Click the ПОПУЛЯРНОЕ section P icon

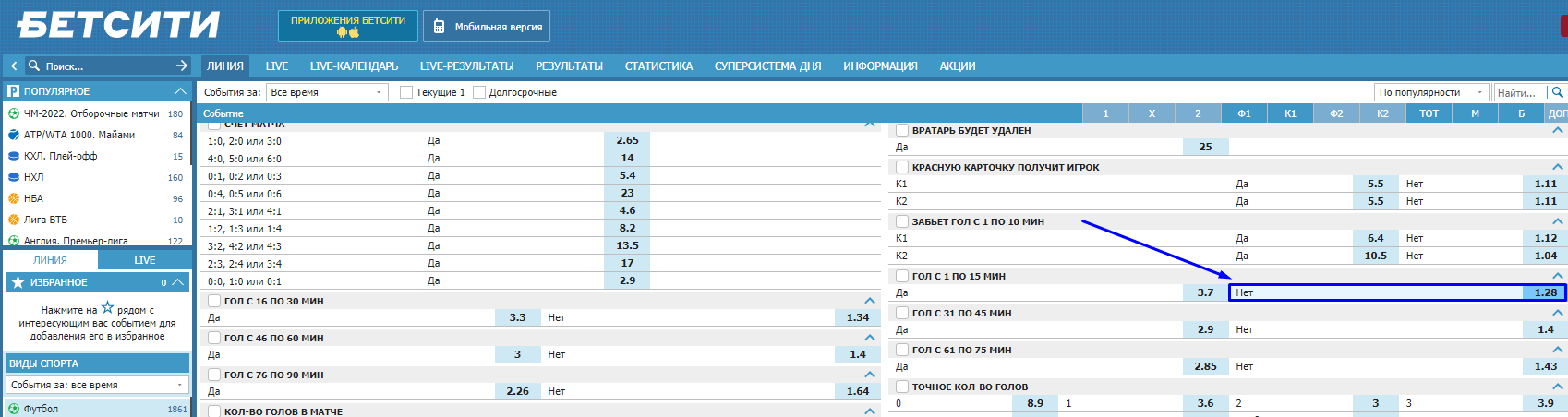point(14,90)
